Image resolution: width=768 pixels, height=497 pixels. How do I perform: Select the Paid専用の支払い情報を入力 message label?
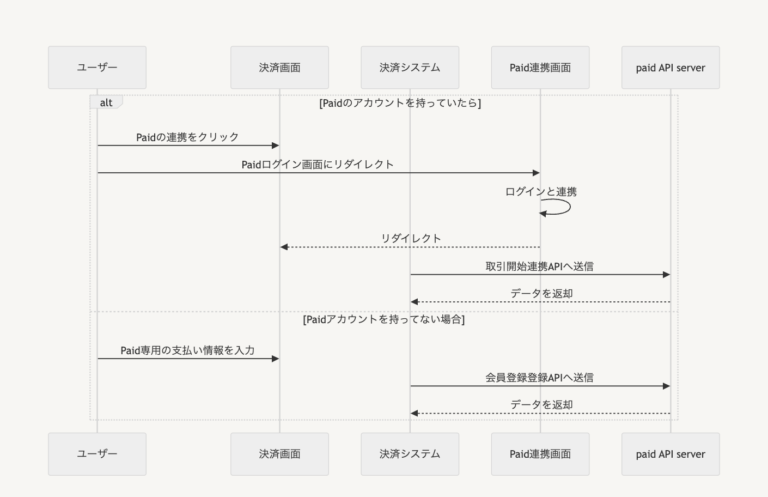[188, 350]
